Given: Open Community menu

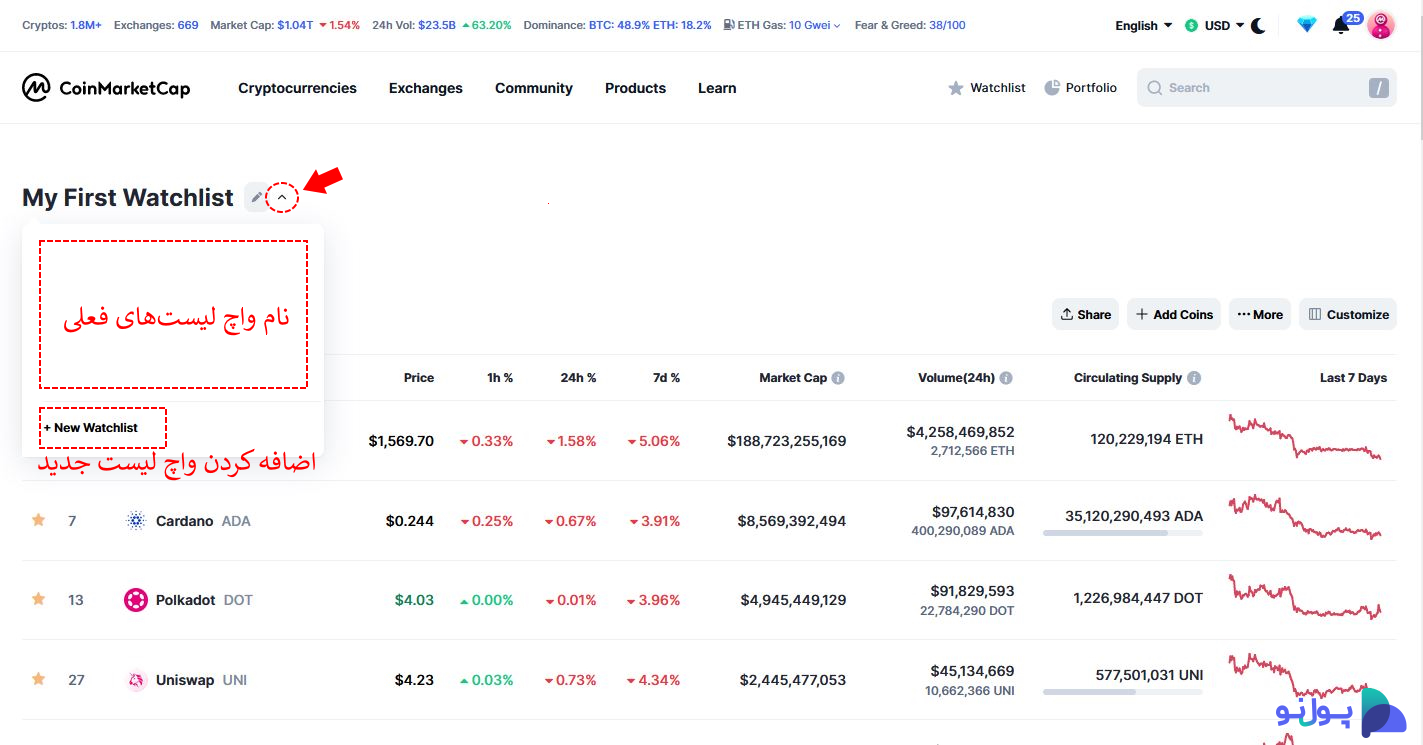Looking at the screenshot, I should click(x=534, y=88).
